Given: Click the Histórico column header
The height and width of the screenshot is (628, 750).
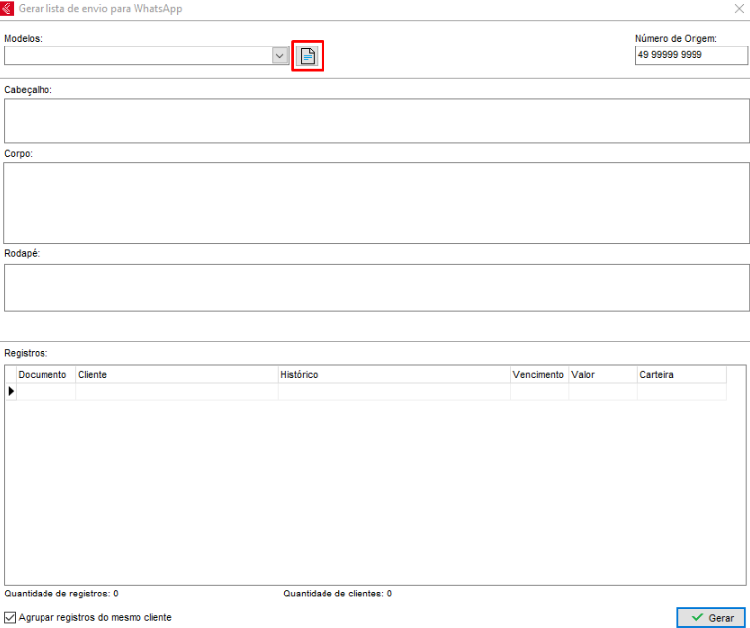Looking at the screenshot, I should pos(393,375).
